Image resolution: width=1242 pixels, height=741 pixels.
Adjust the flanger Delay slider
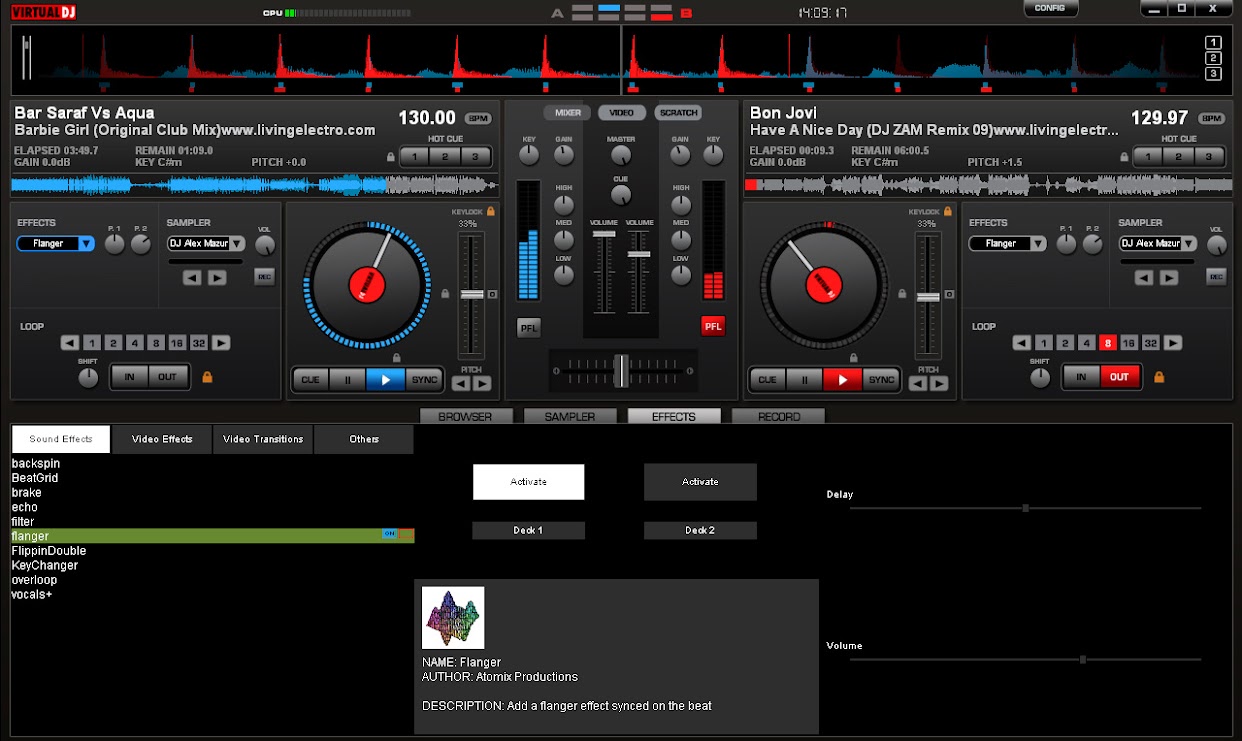point(1025,508)
